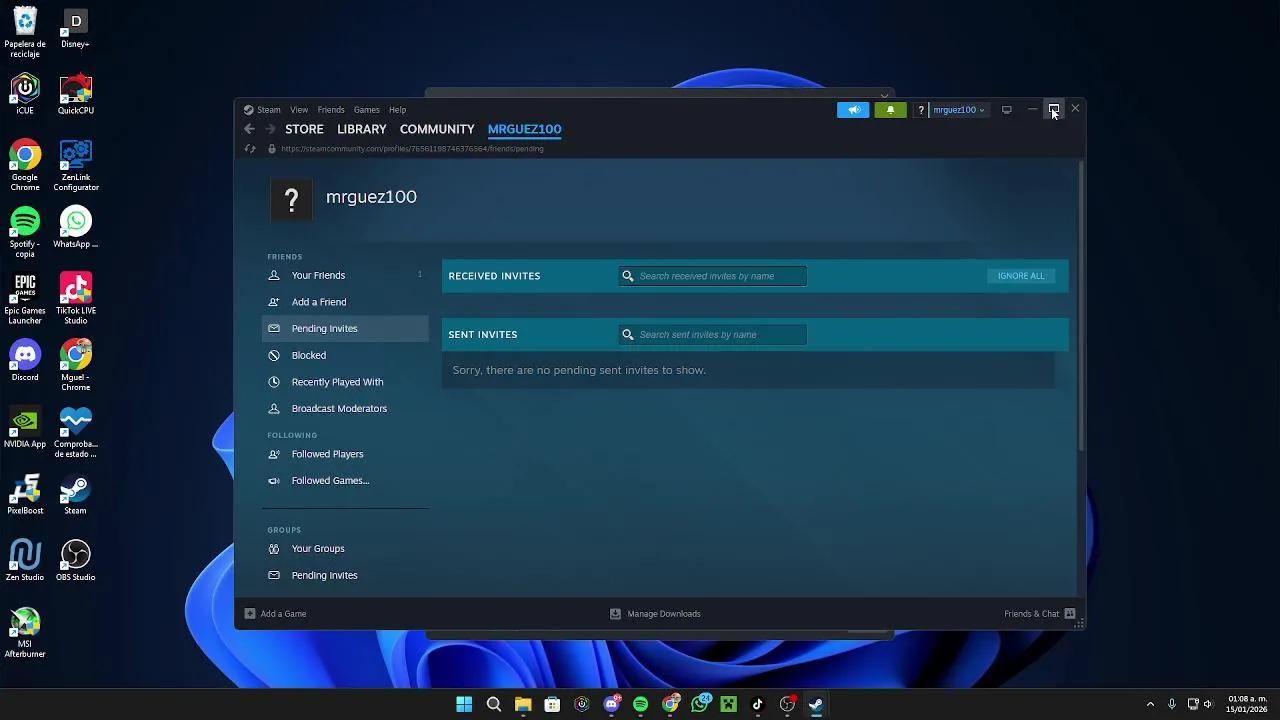
Task: Open OBS Studio desktop shortcut
Action: point(76,561)
